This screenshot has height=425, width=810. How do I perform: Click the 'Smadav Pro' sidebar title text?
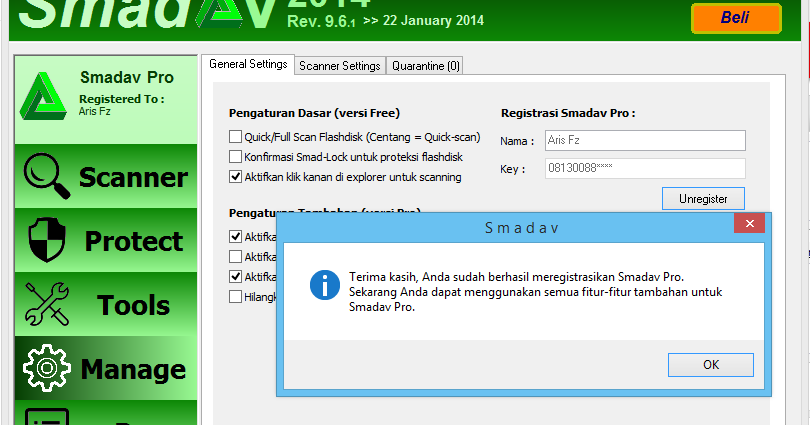pos(127,77)
